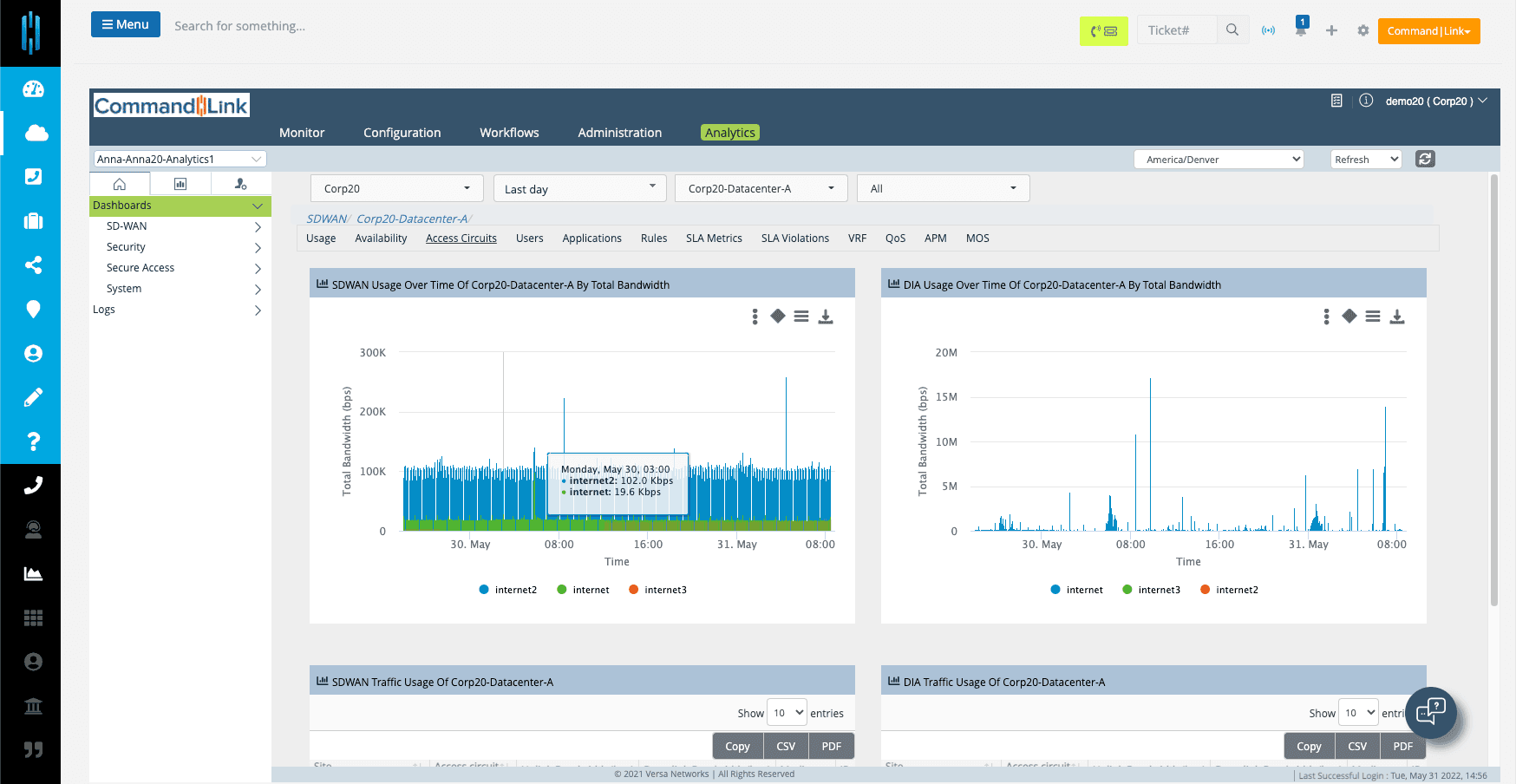
Task: Download the SDWAN Usage Over Time chart
Action: pyautogui.click(x=826, y=317)
